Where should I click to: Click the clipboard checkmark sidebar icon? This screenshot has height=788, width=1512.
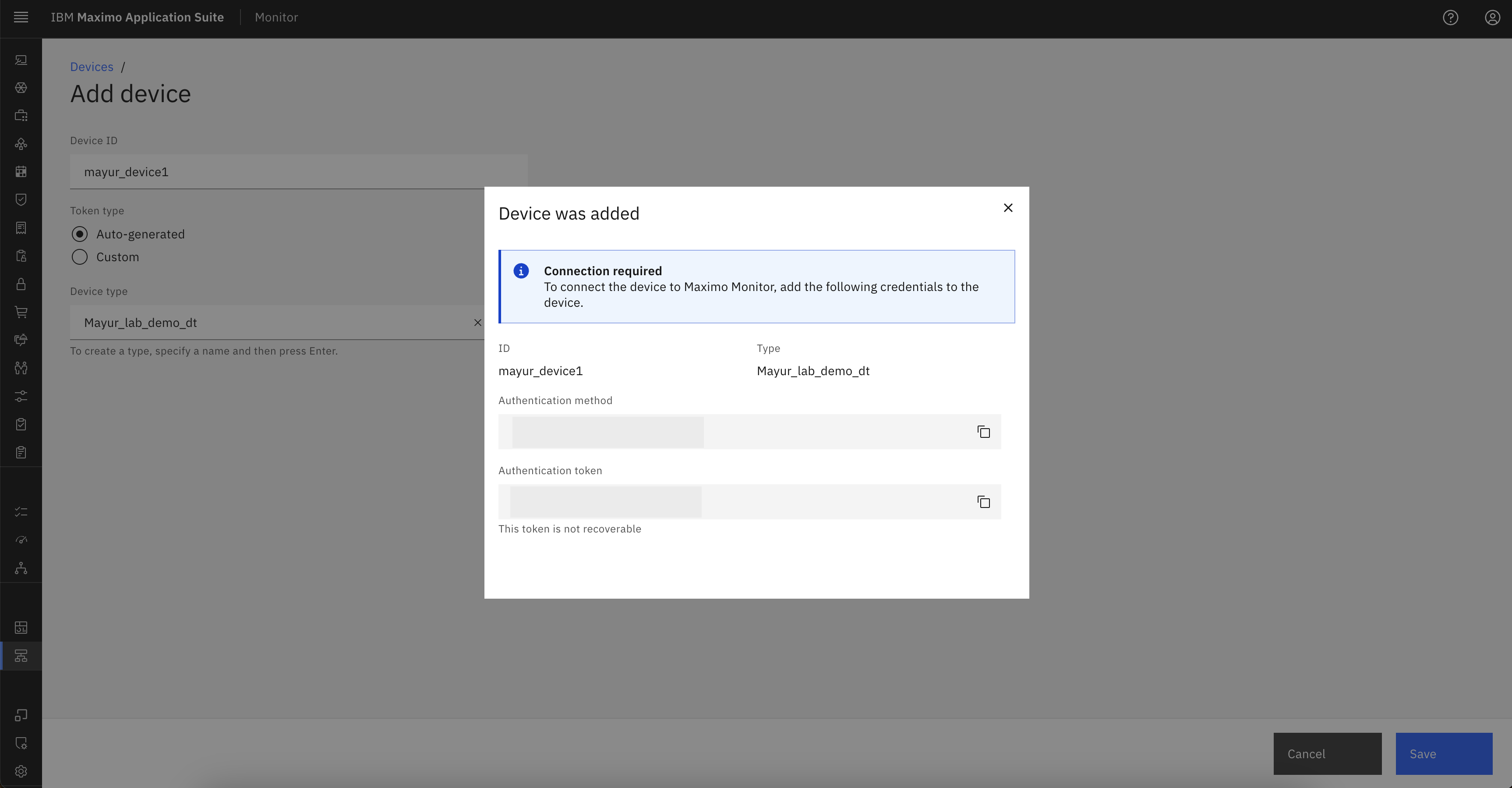(x=21, y=424)
